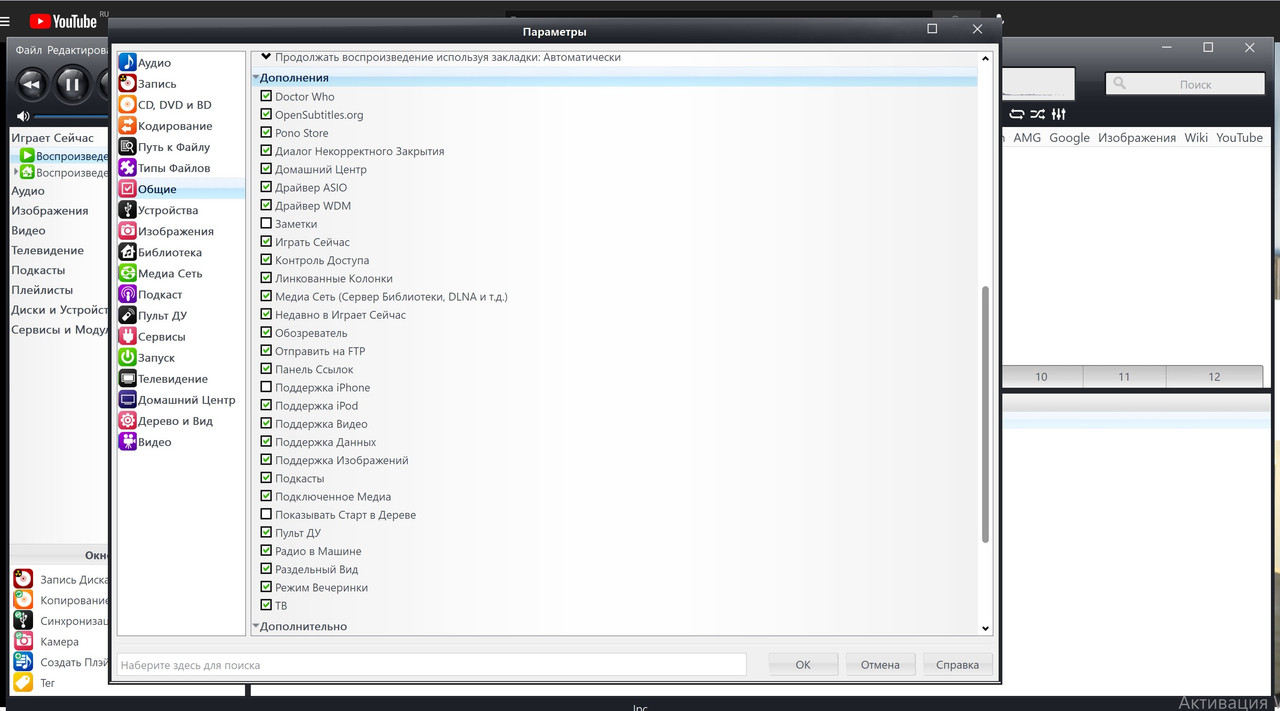Click the Путь к Файлу icon
Viewport: 1280px width, 711px height.
127,147
